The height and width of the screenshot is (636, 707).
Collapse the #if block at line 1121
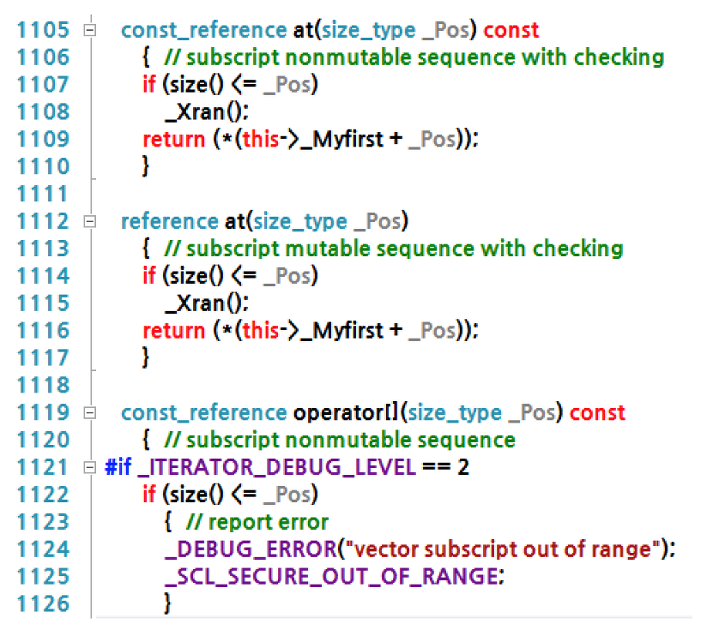[90, 467]
